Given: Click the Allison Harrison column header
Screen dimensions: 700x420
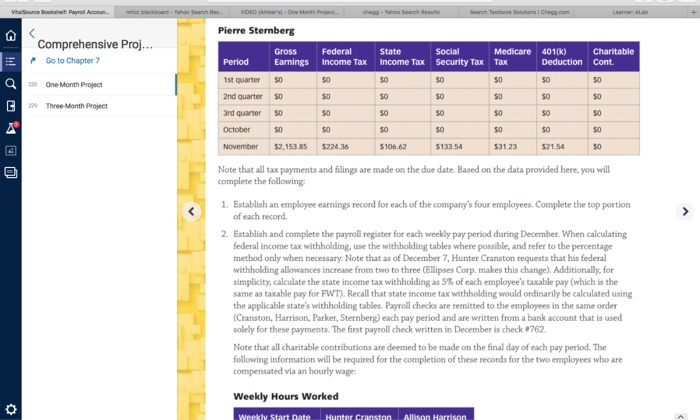Looking at the screenshot, I should [x=435, y=415].
